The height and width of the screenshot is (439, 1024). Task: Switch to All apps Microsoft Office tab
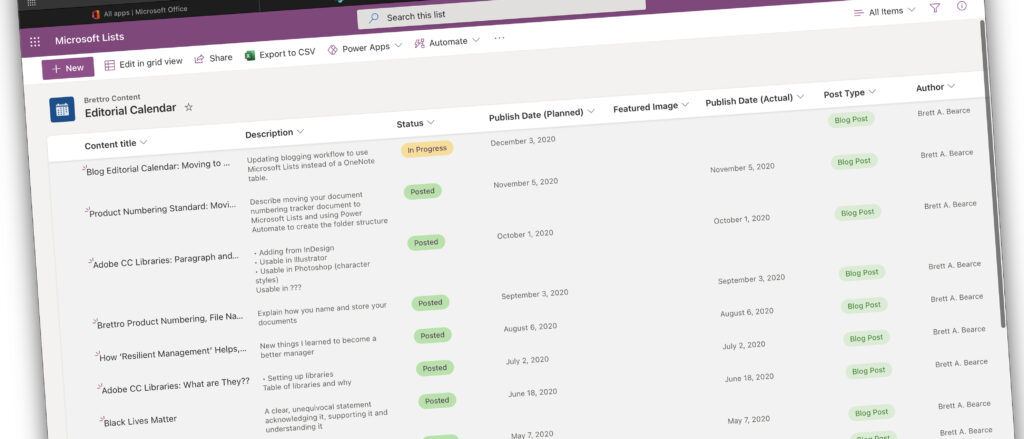tap(138, 13)
